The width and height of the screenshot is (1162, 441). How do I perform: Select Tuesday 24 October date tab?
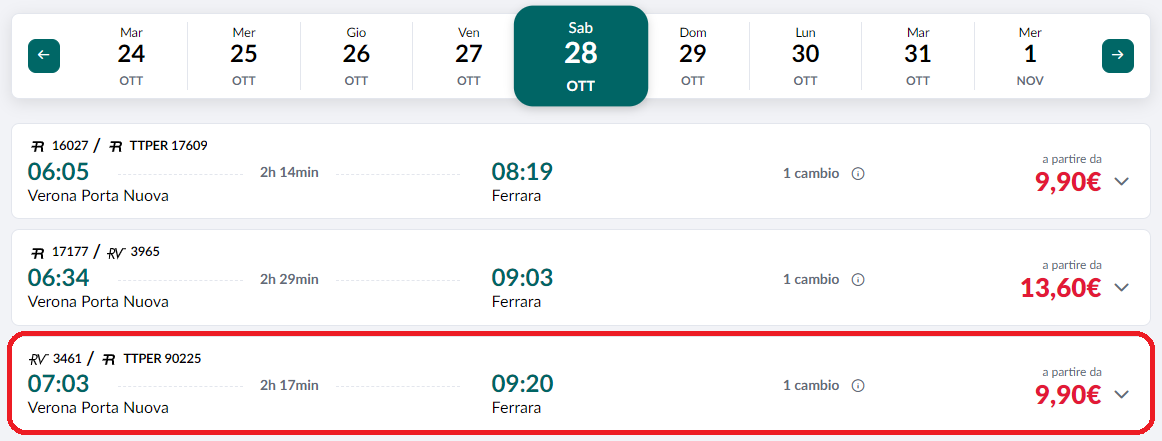[x=131, y=56]
